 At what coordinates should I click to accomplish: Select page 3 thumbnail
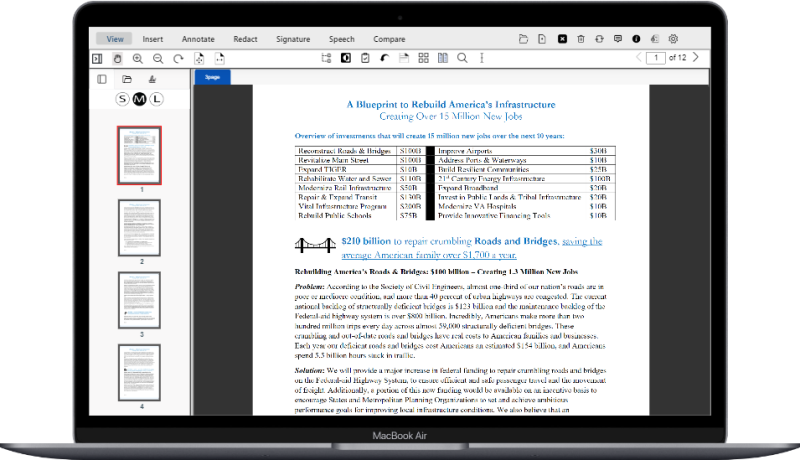click(x=139, y=299)
